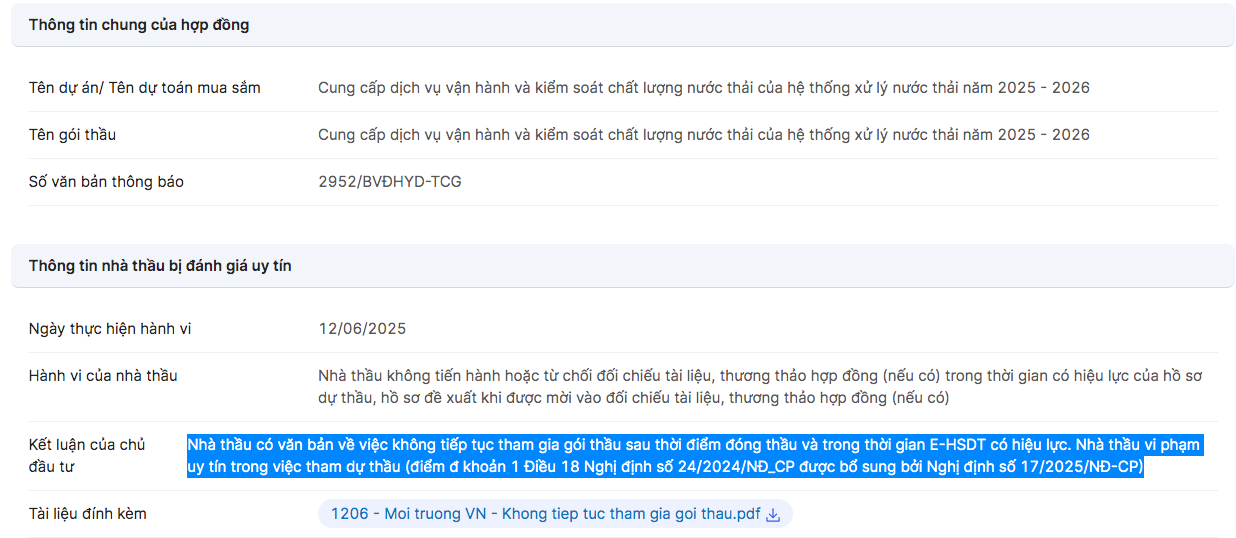Click the 'Tài liệu đính kèm' label
Viewport: 1236px width, 538px height.
(88, 514)
